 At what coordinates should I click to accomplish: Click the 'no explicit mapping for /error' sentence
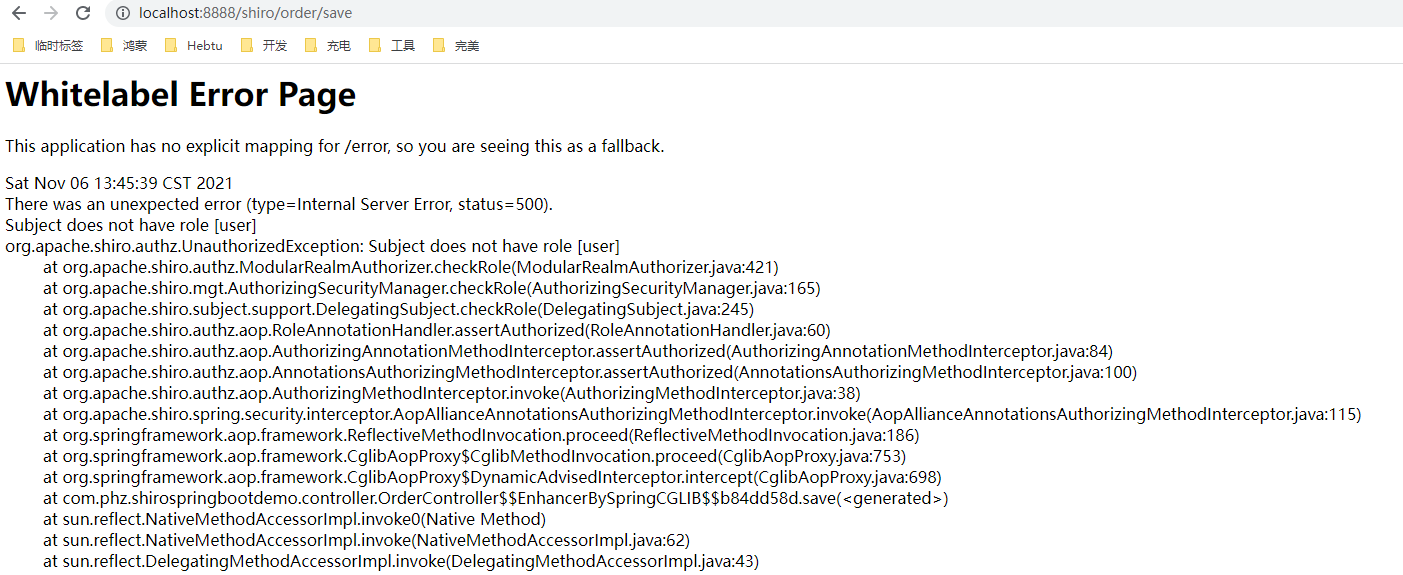(335, 146)
